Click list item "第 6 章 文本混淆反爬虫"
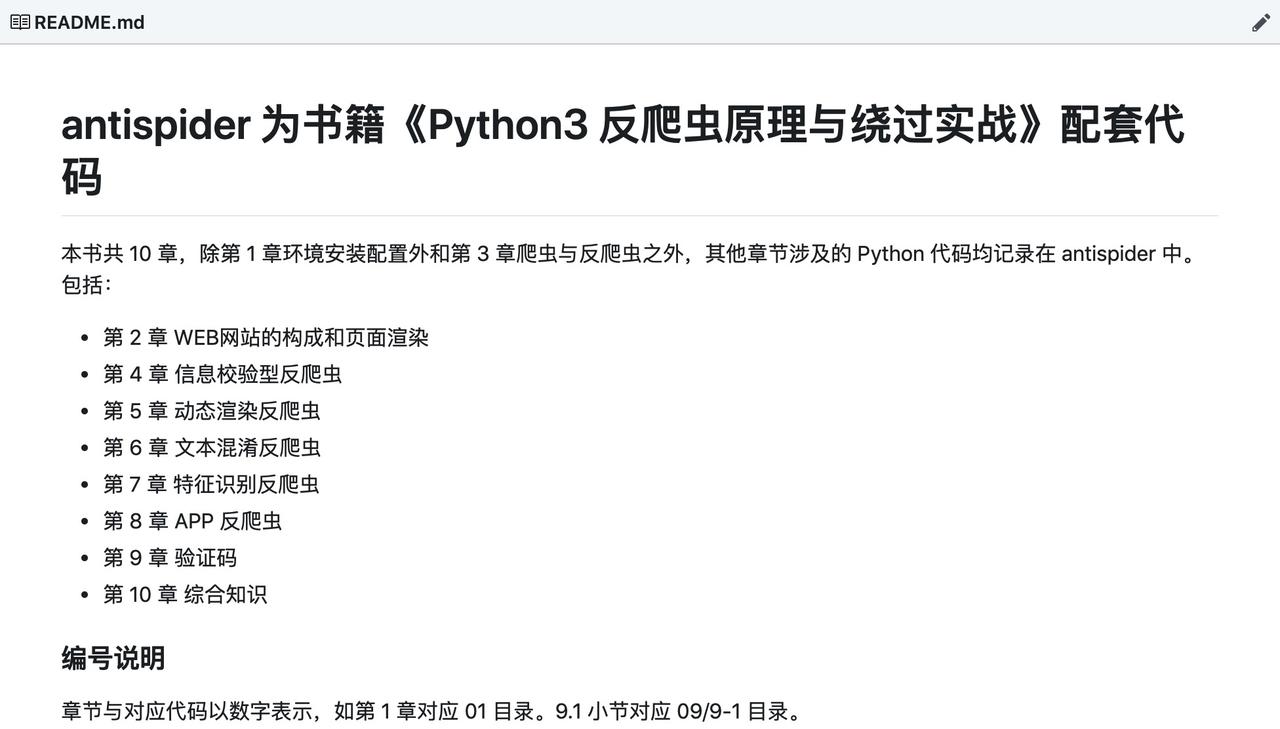1280x729 pixels. [x=212, y=448]
